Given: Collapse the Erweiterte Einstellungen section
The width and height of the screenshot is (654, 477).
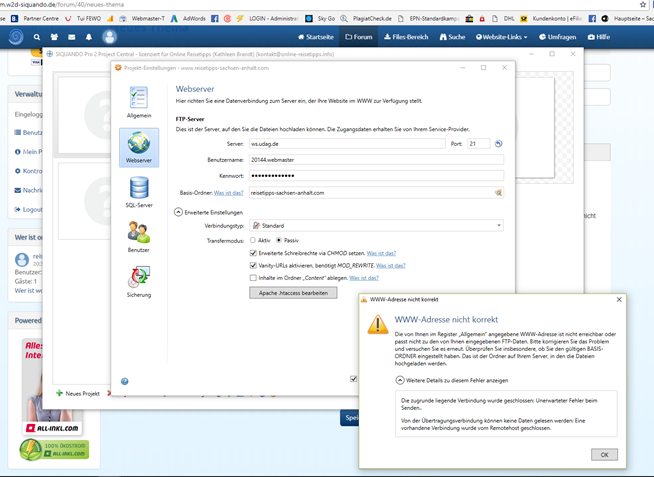Looking at the screenshot, I should coord(179,212).
